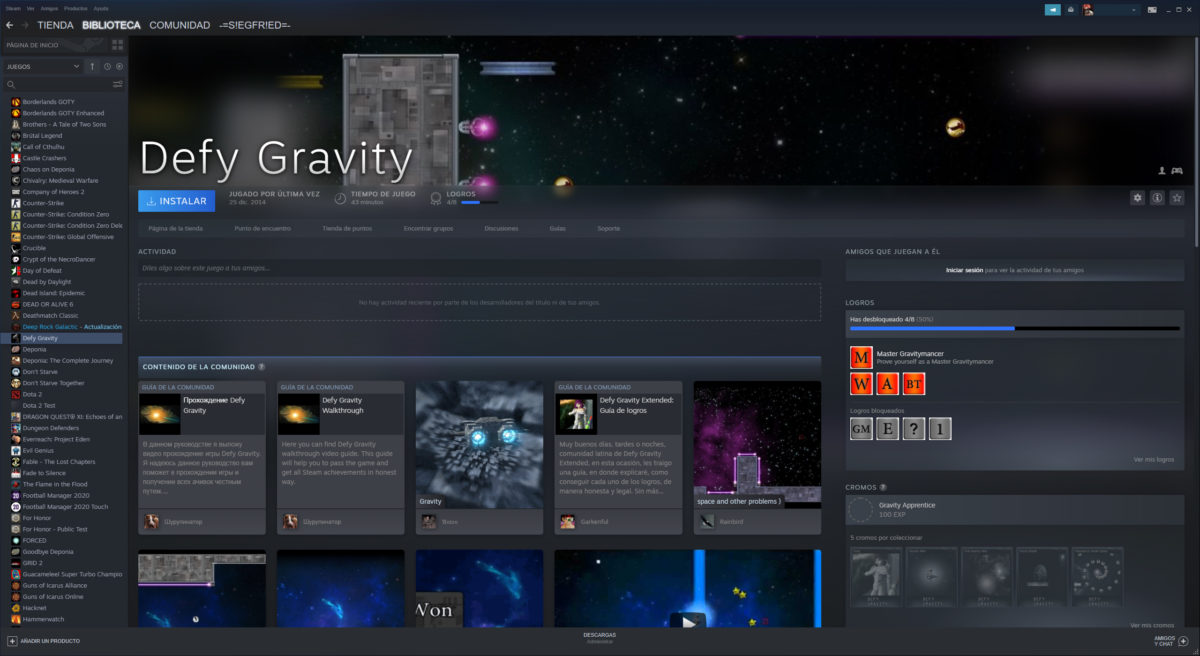Image resolution: width=1200 pixels, height=656 pixels.
Task: Open the game information icon
Action: click(x=1157, y=198)
